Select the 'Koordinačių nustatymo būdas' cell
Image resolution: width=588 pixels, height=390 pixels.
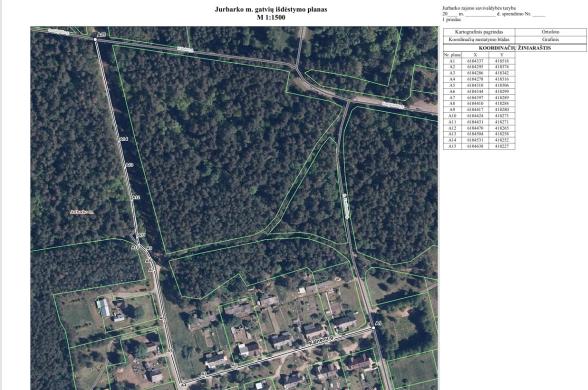coord(479,39)
